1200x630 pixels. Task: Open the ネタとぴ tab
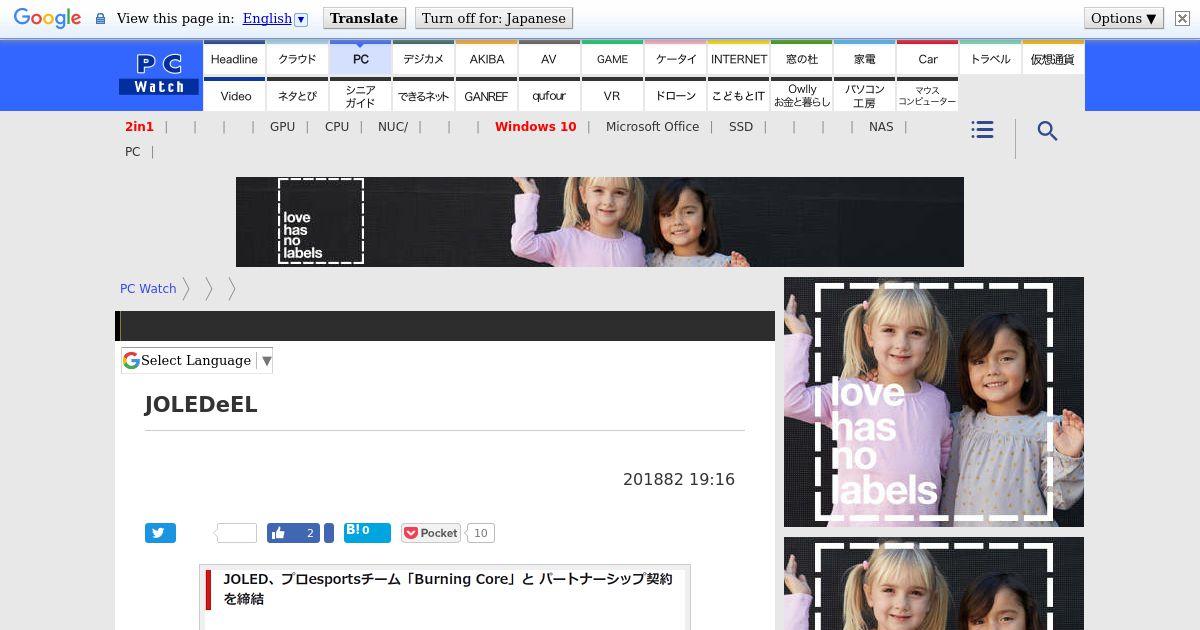coord(297,95)
